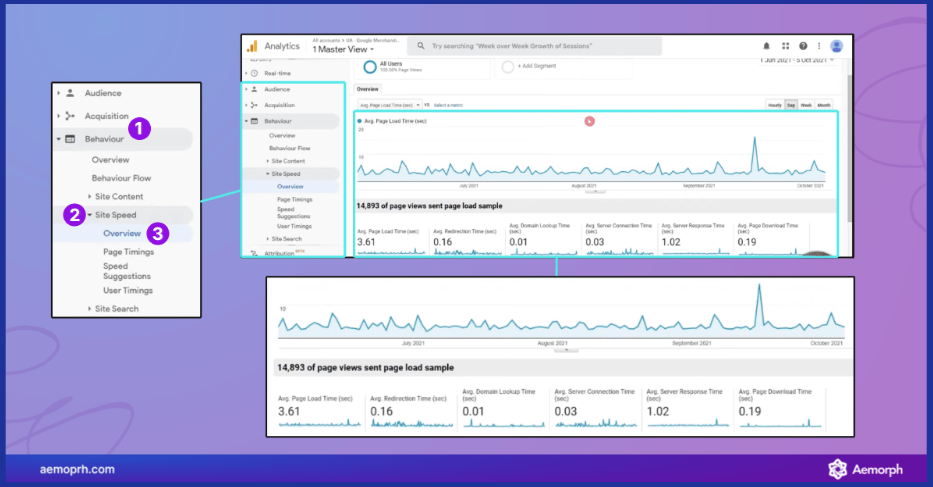
Task: Click the Real-time clock icon in the Analytics sidebar
Action: pyautogui.click(x=255, y=73)
